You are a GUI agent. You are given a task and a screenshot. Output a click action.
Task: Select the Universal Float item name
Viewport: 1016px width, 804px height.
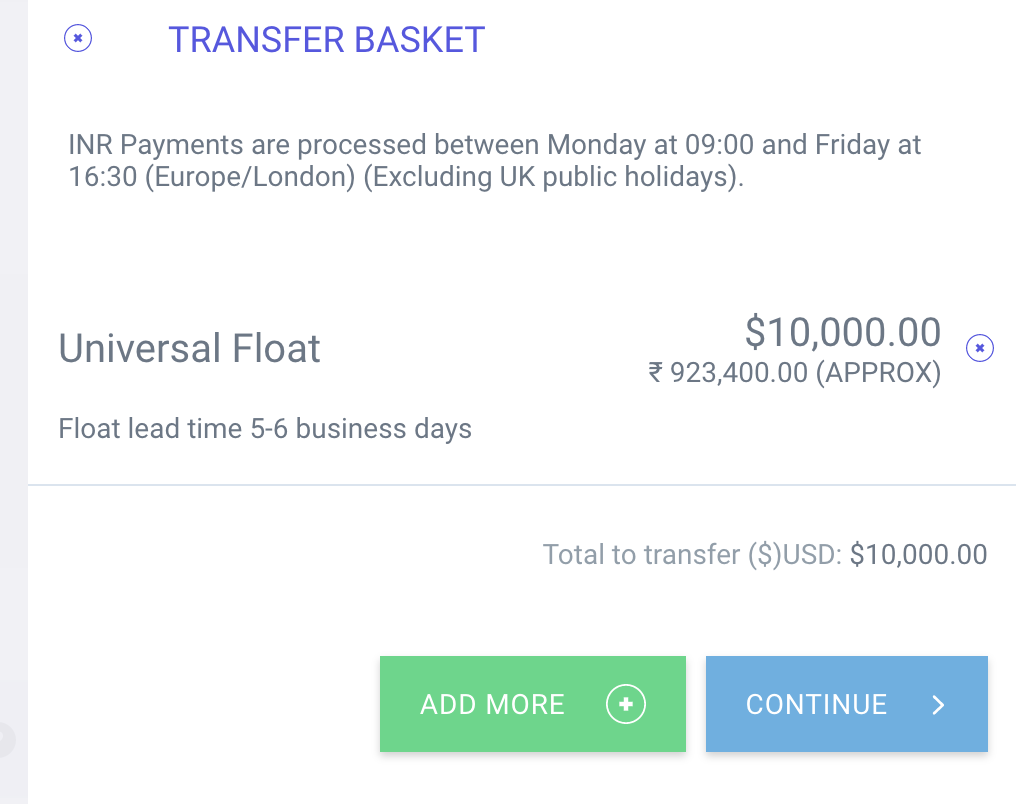pos(189,348)
